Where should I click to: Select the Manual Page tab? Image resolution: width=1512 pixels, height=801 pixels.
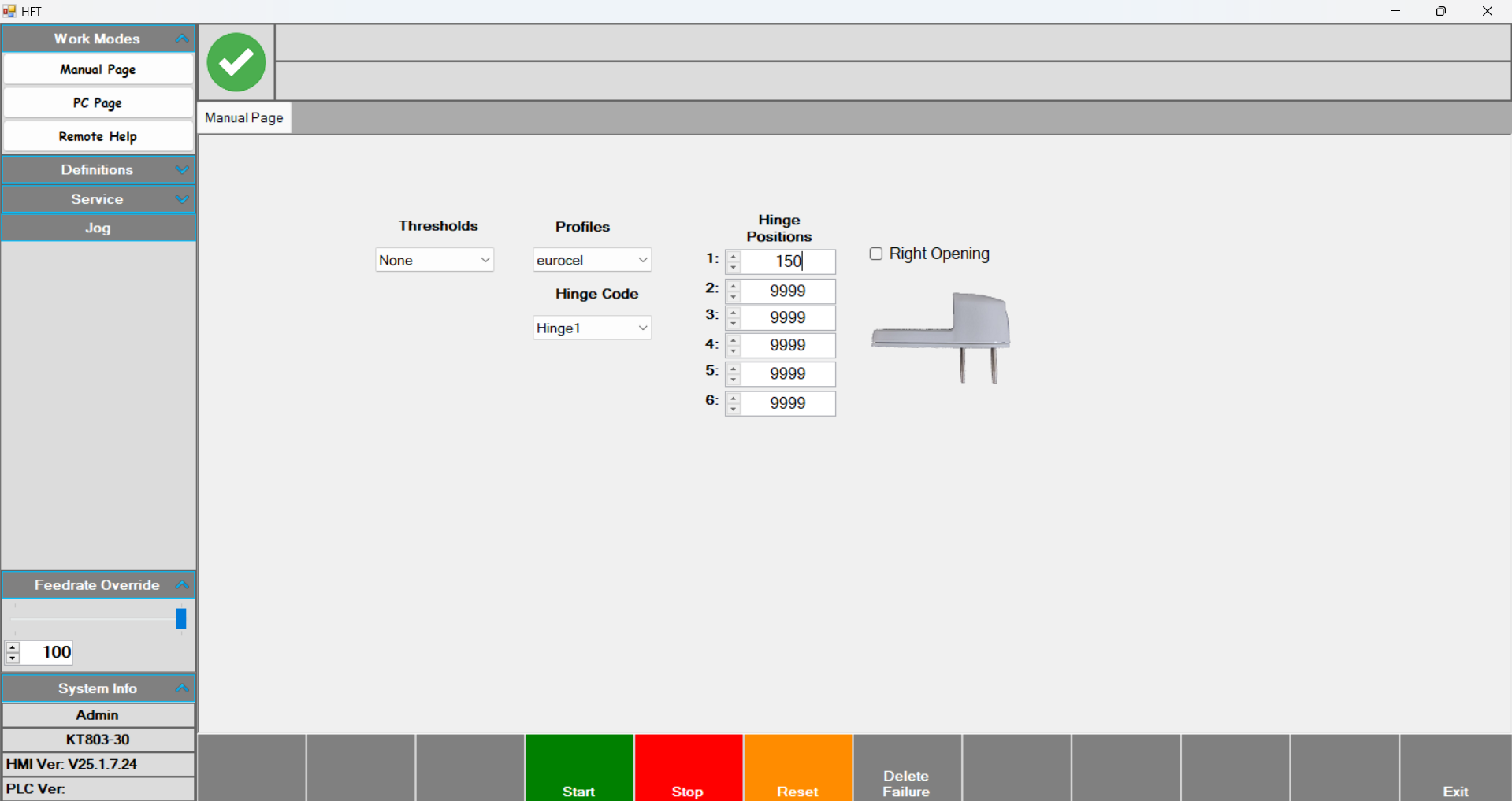(244, 118)
